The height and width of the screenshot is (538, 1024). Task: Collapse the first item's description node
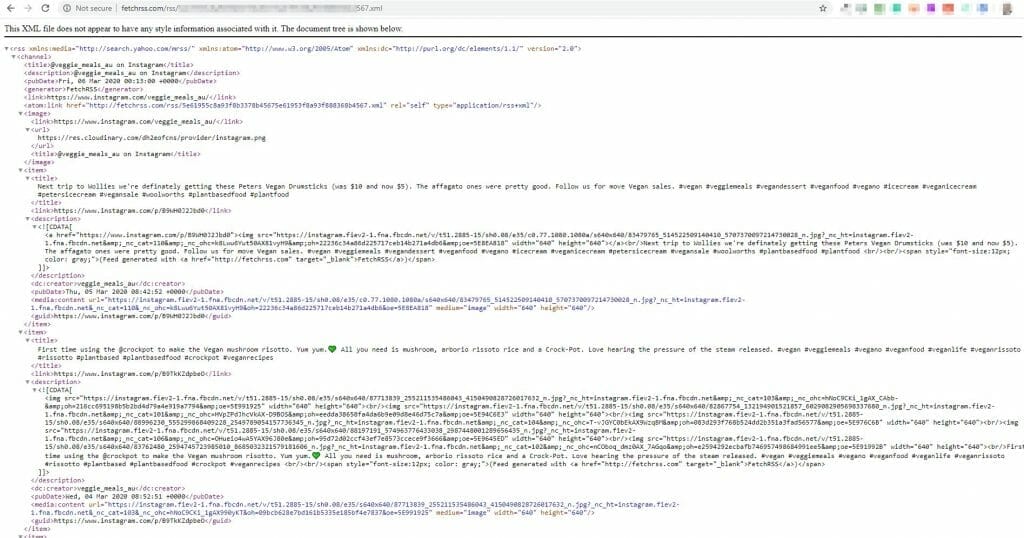(x=27, y=219)
